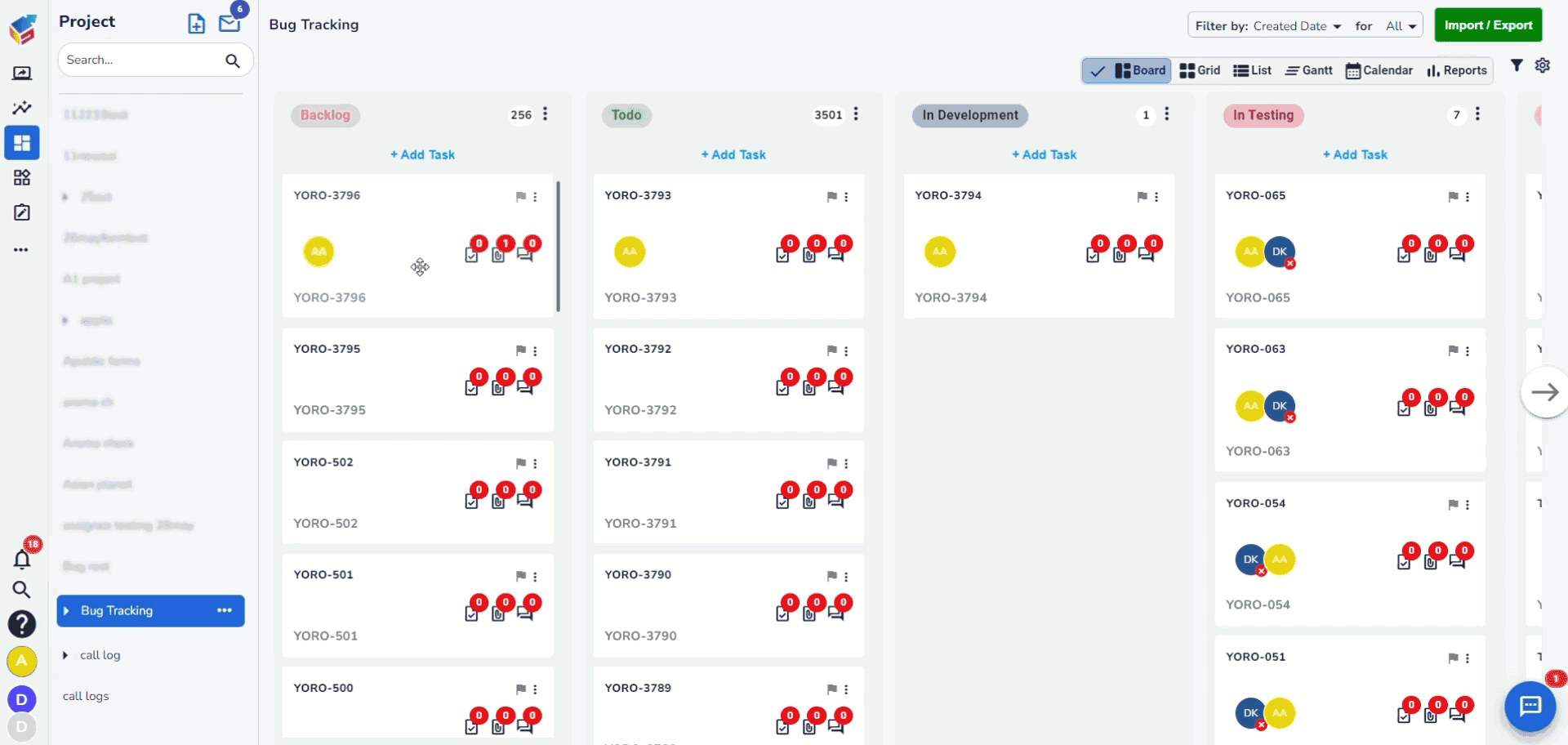Open In Testing column options menu

[x=1477, y=114]
